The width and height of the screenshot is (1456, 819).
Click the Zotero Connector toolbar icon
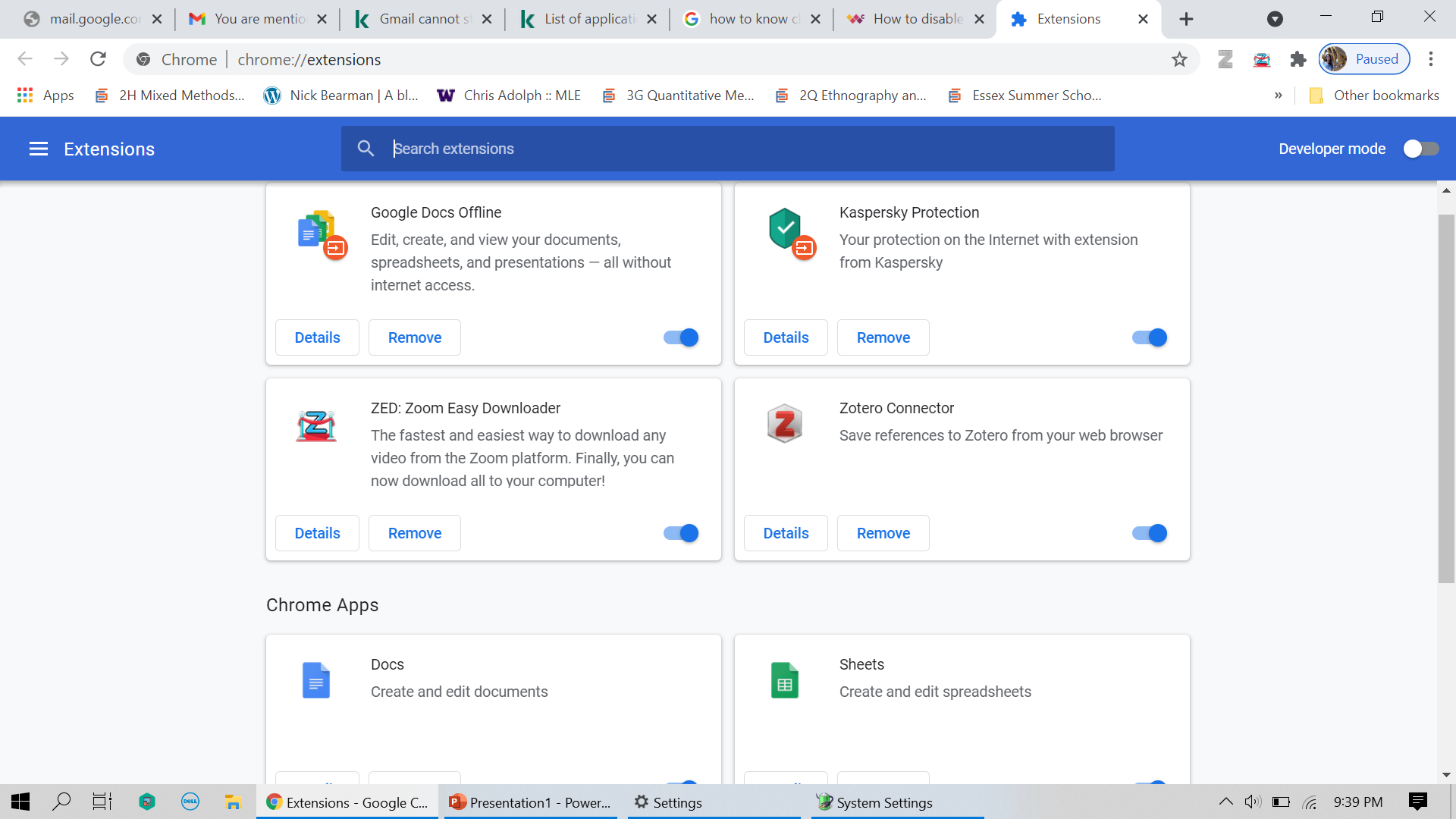1225,59
